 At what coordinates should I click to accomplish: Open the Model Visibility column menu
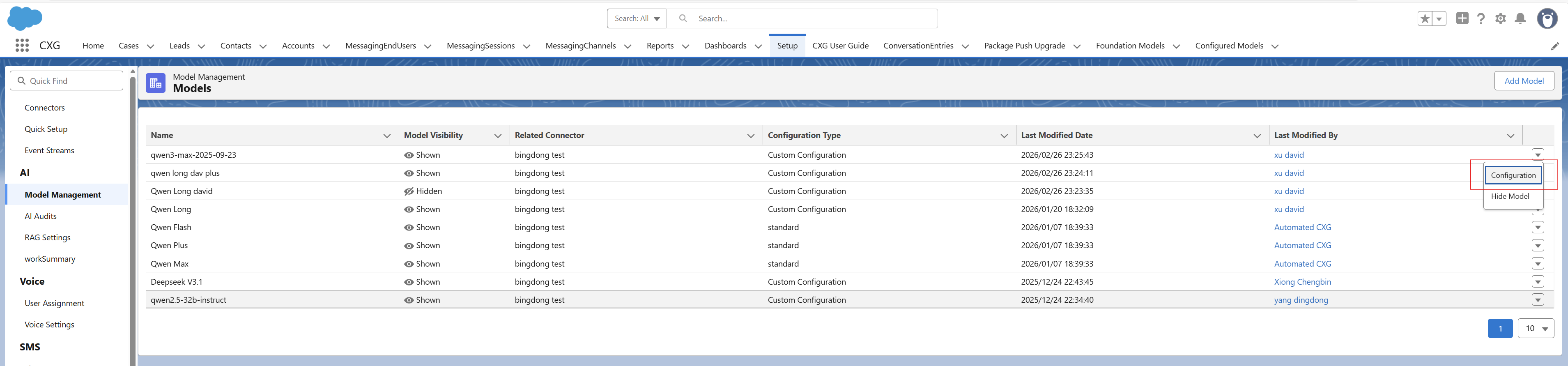498,136
